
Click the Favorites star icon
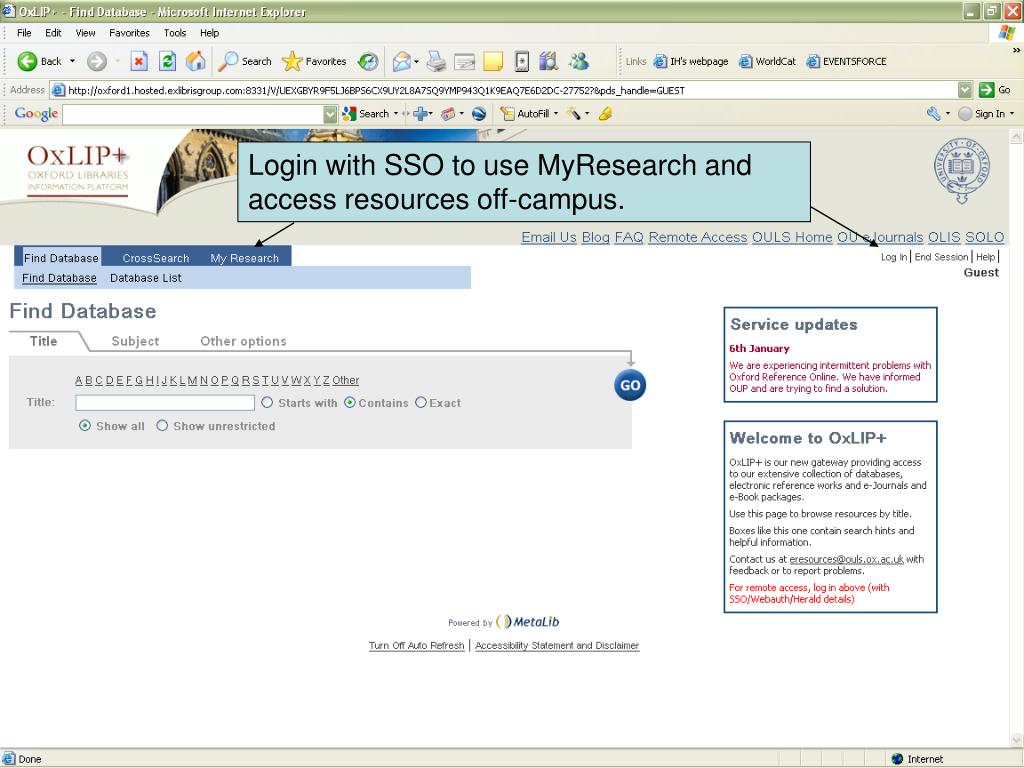[x=292, y=61]
